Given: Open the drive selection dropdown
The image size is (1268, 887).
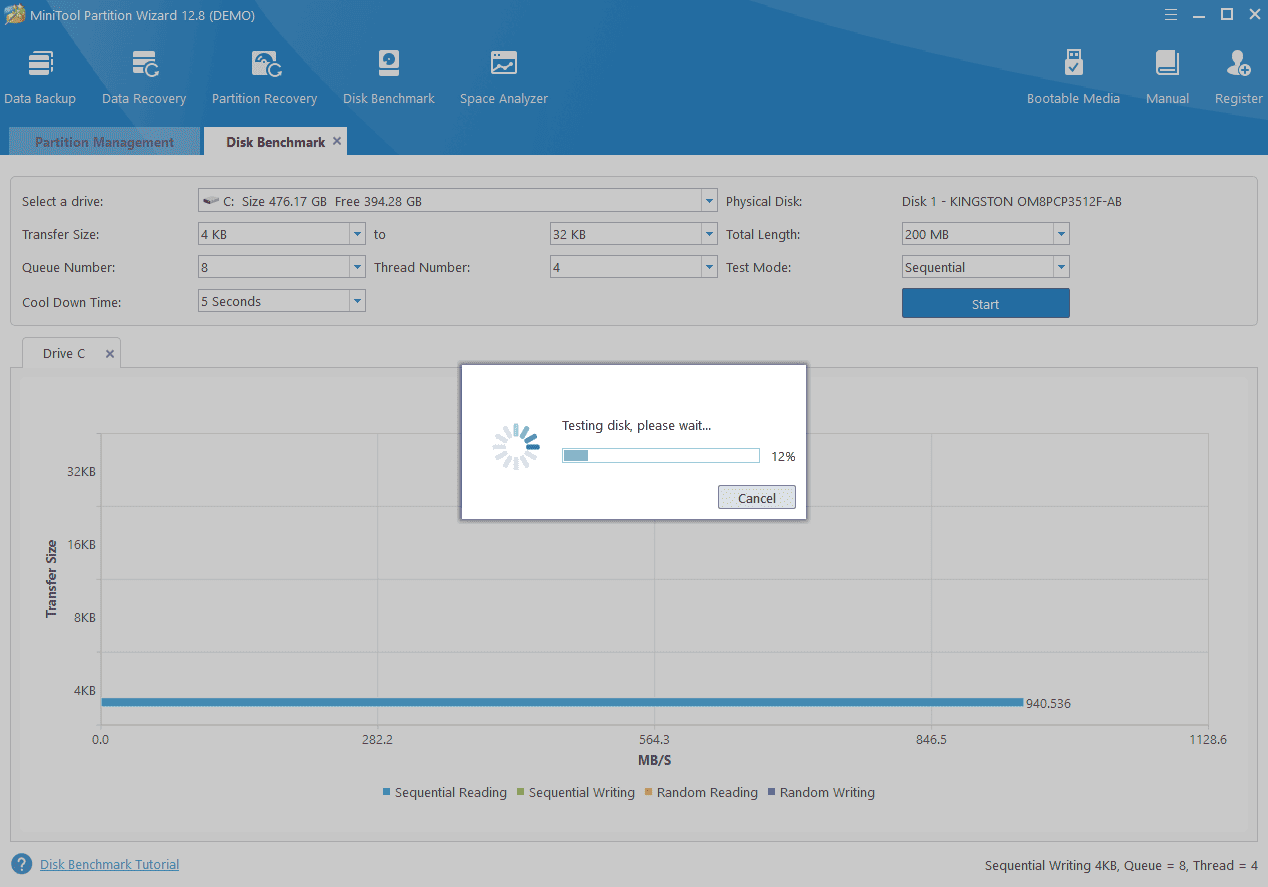Looking at the screenshot, I should coord(708,200).
